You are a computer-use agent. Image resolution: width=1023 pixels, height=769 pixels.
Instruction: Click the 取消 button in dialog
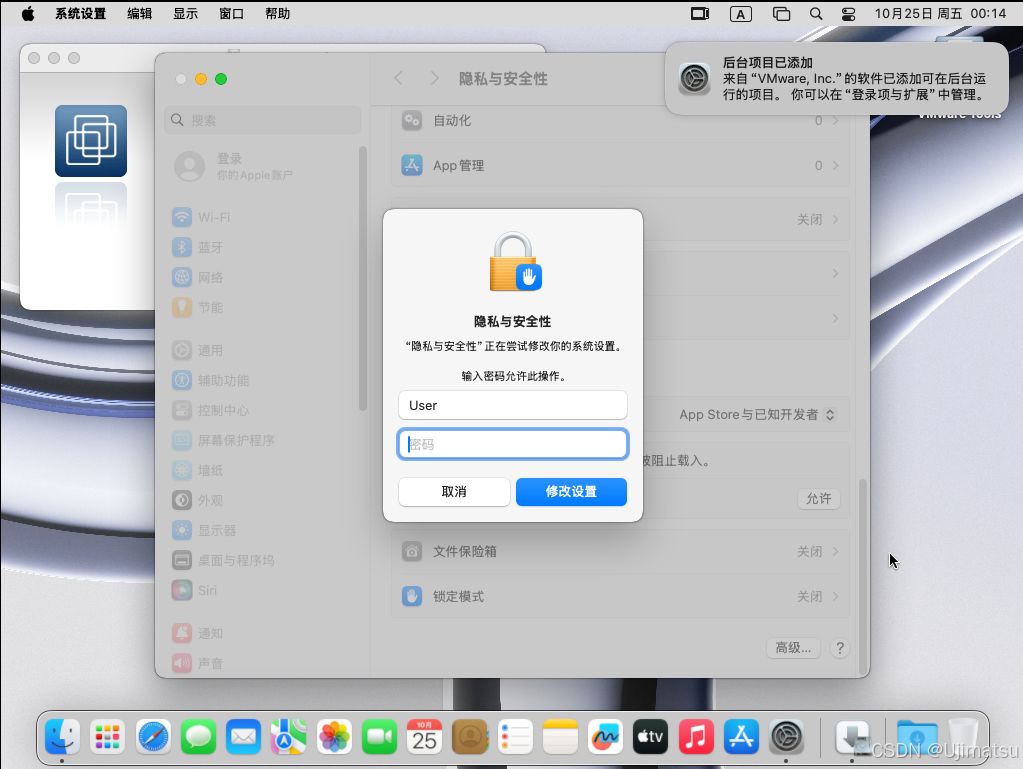point(454,492)
